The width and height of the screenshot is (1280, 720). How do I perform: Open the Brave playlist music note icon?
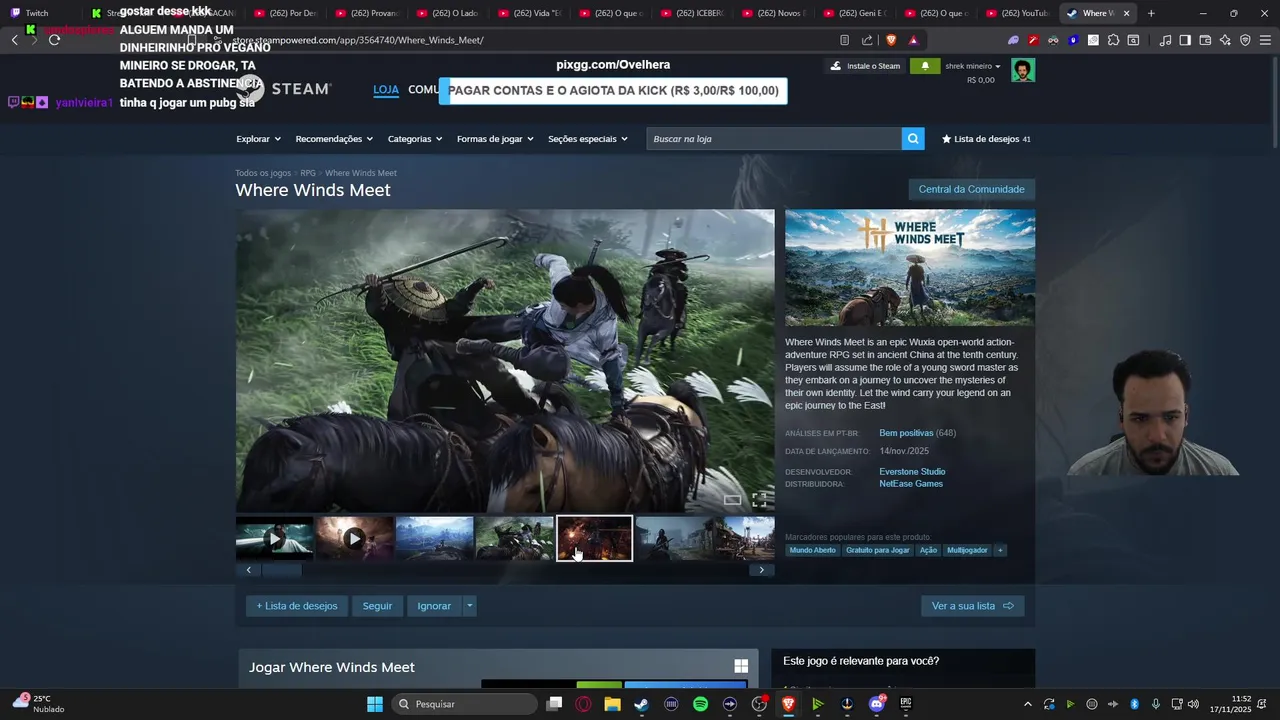1165,40
